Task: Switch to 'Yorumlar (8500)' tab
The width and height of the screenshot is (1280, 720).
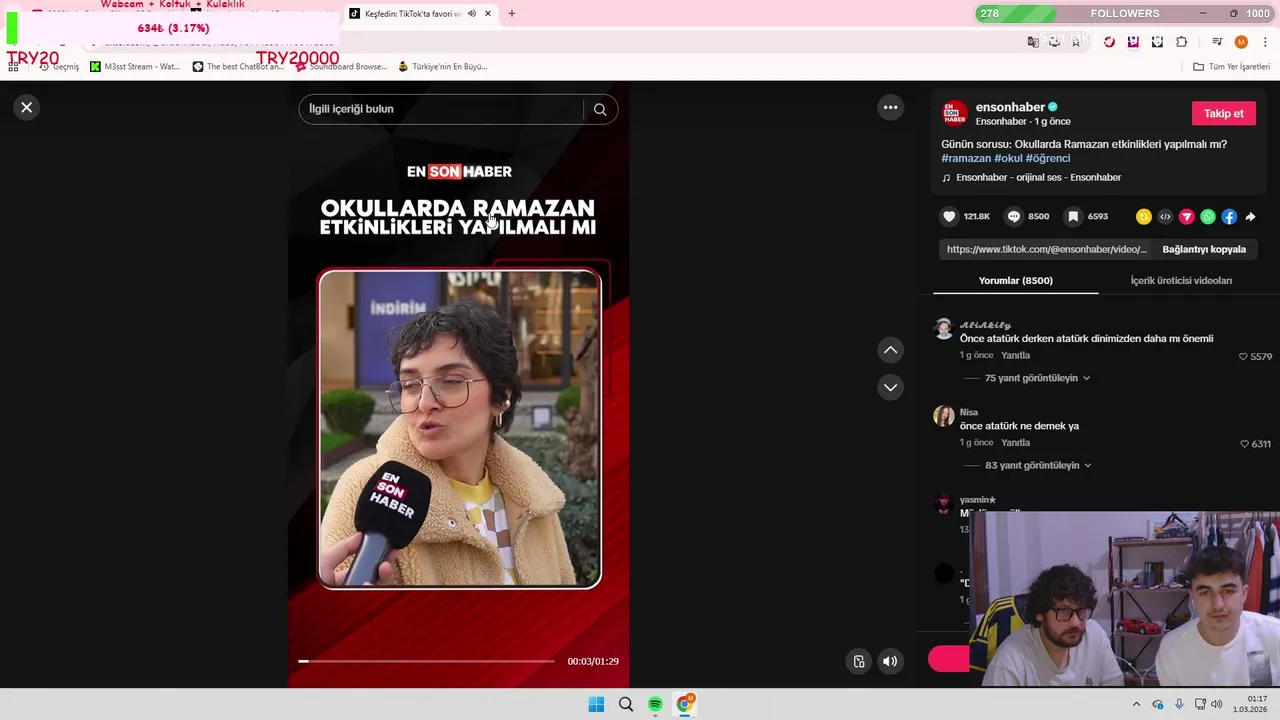Action: click(1015, 280)
